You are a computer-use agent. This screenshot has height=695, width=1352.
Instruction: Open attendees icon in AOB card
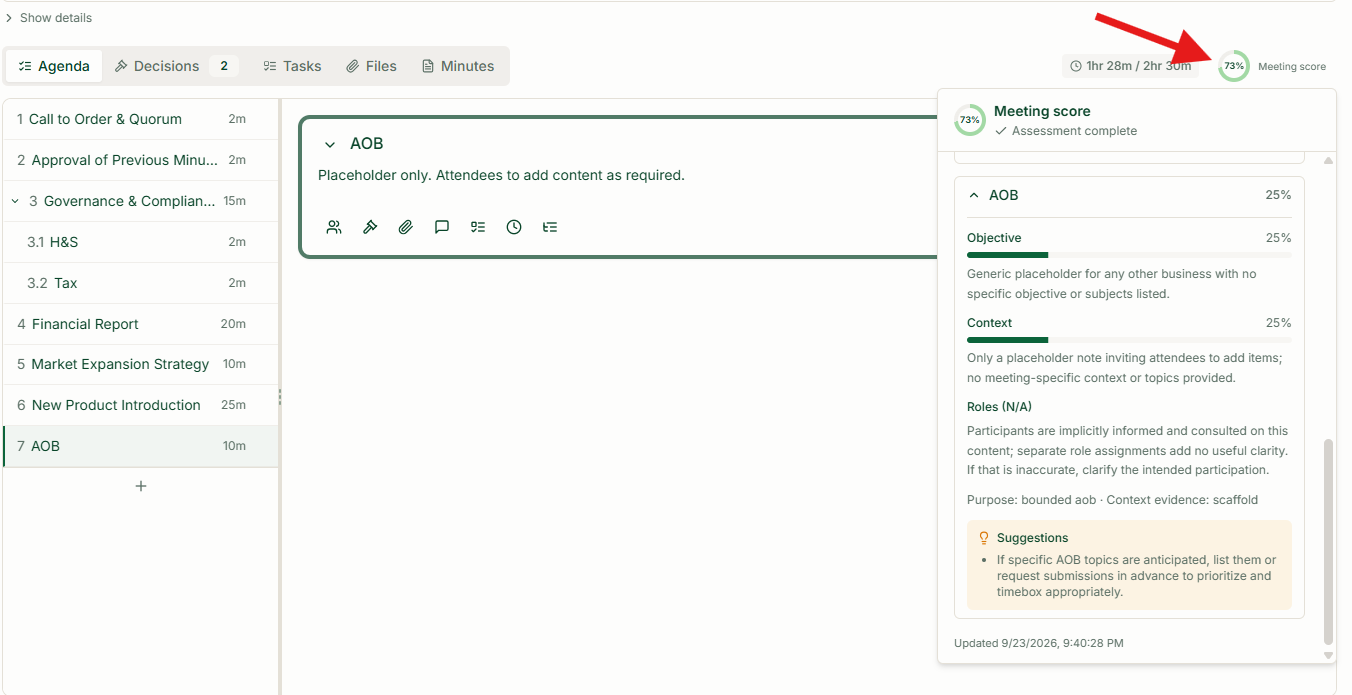click(x=334, y=227)
